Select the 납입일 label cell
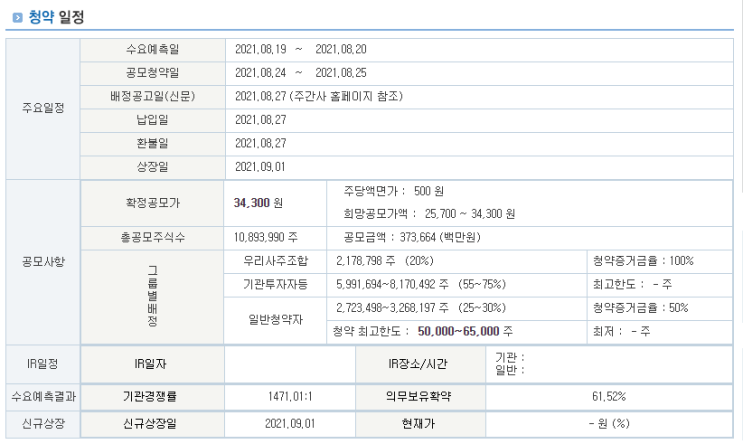 [153, 120]
